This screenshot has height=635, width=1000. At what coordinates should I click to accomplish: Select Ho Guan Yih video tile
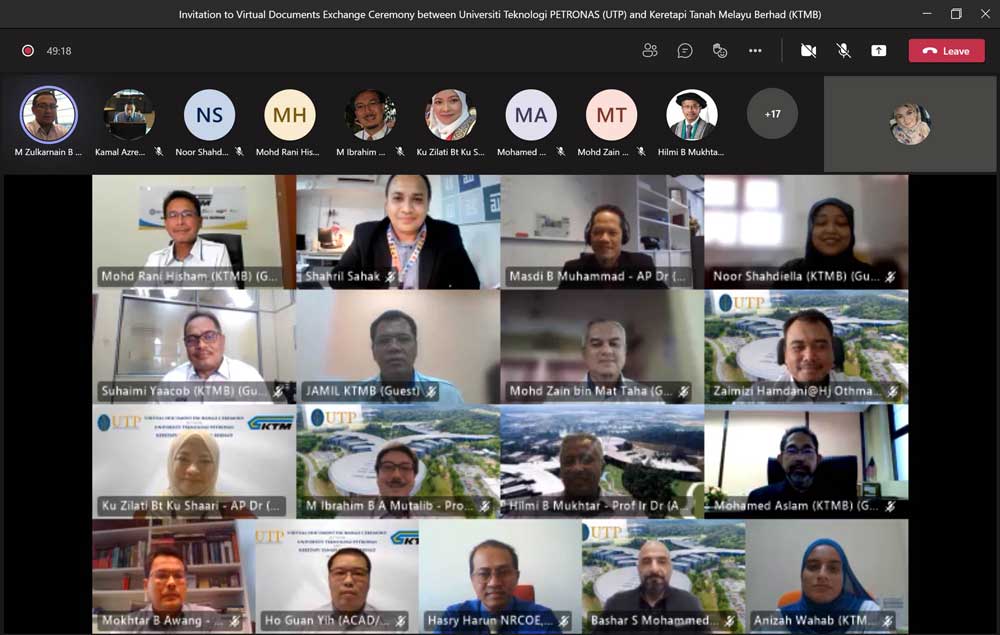[x=337, y=576]
